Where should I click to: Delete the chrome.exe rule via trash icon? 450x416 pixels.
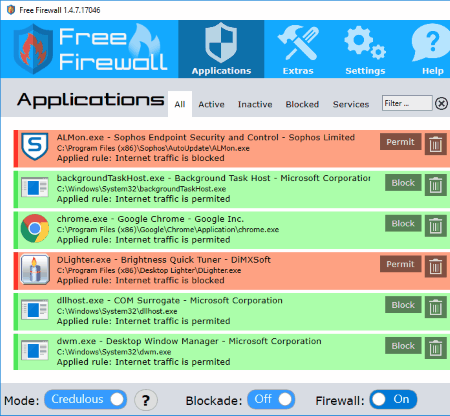click(x=435, y=226)
